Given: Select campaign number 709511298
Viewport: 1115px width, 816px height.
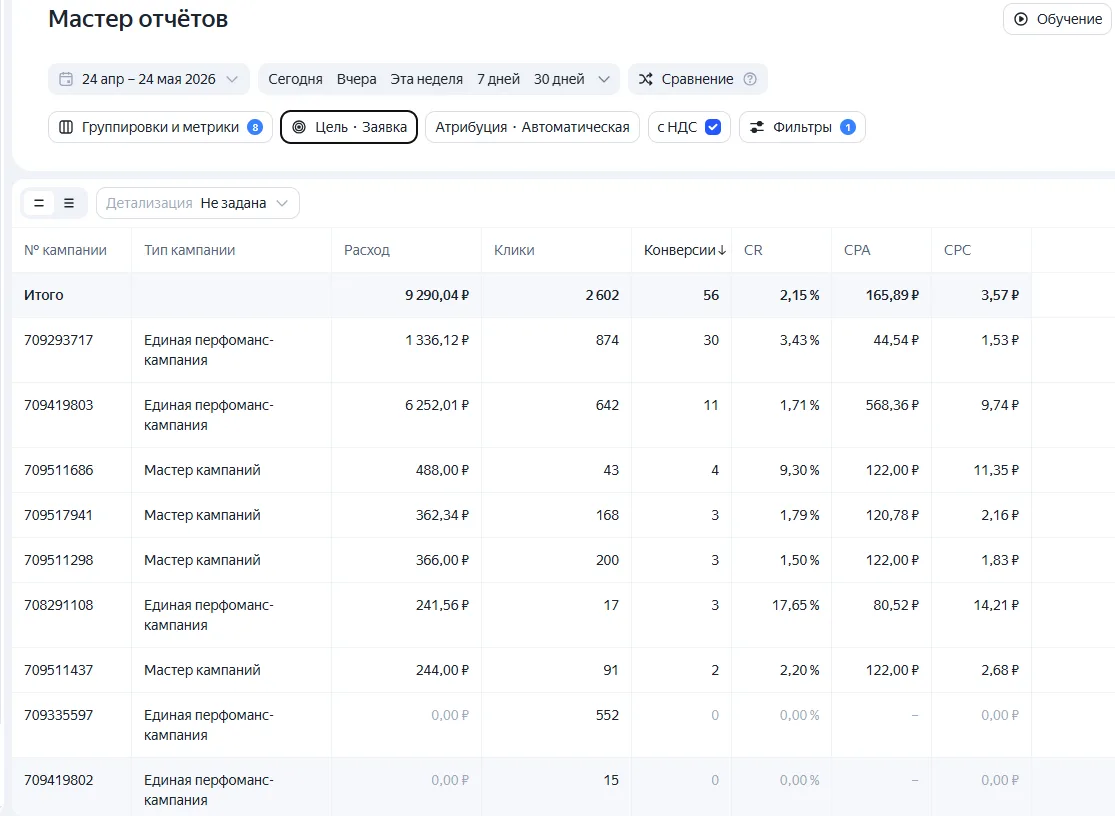Looking at the screenshot, I should point(58,560).
